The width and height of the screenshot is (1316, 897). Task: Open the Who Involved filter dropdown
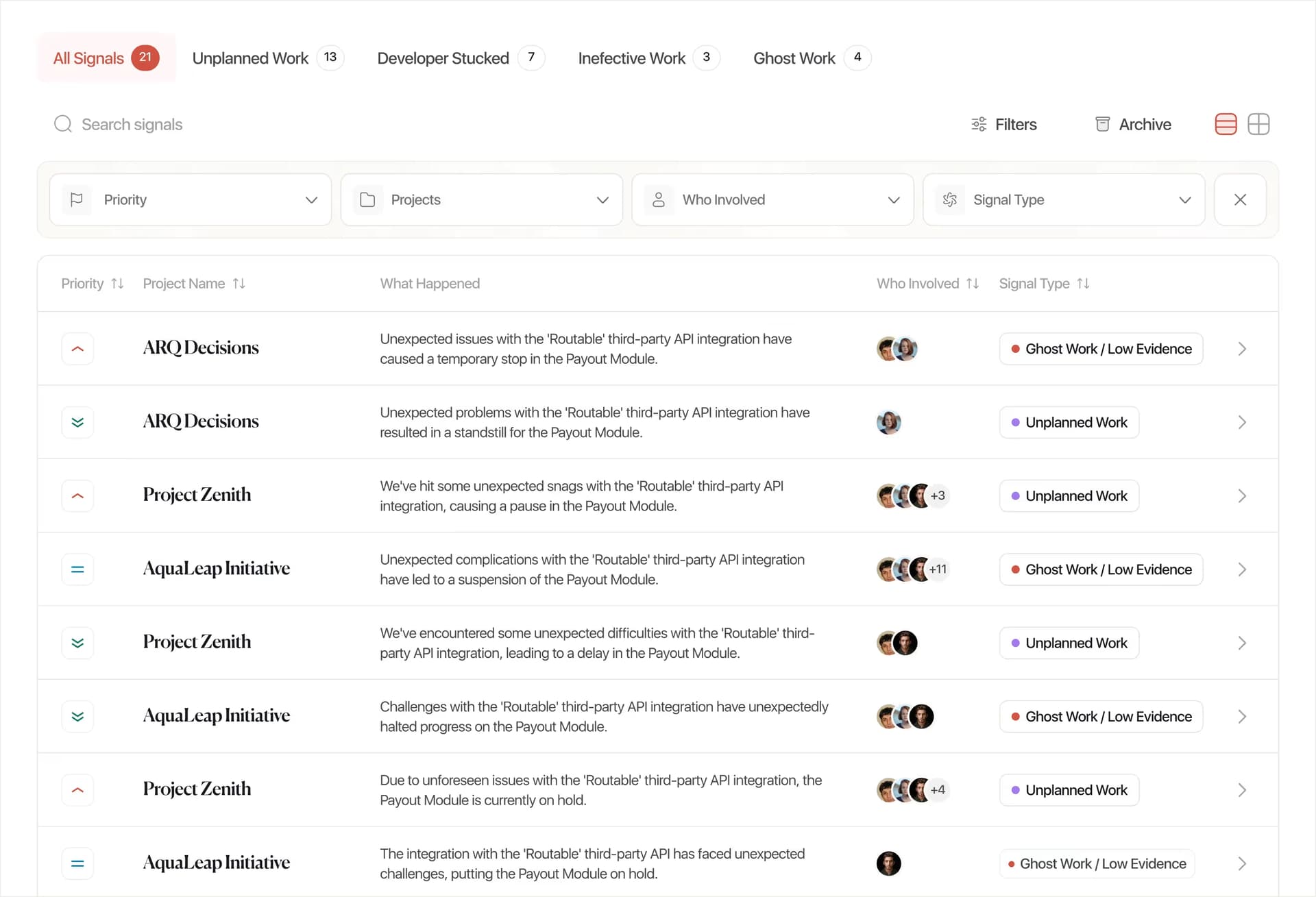[x=772, y=199]
